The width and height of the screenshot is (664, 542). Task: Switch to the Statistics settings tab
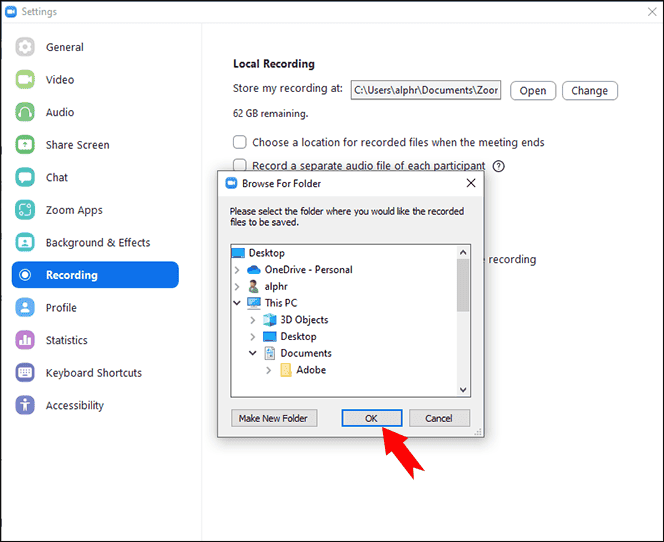point(66,340)
